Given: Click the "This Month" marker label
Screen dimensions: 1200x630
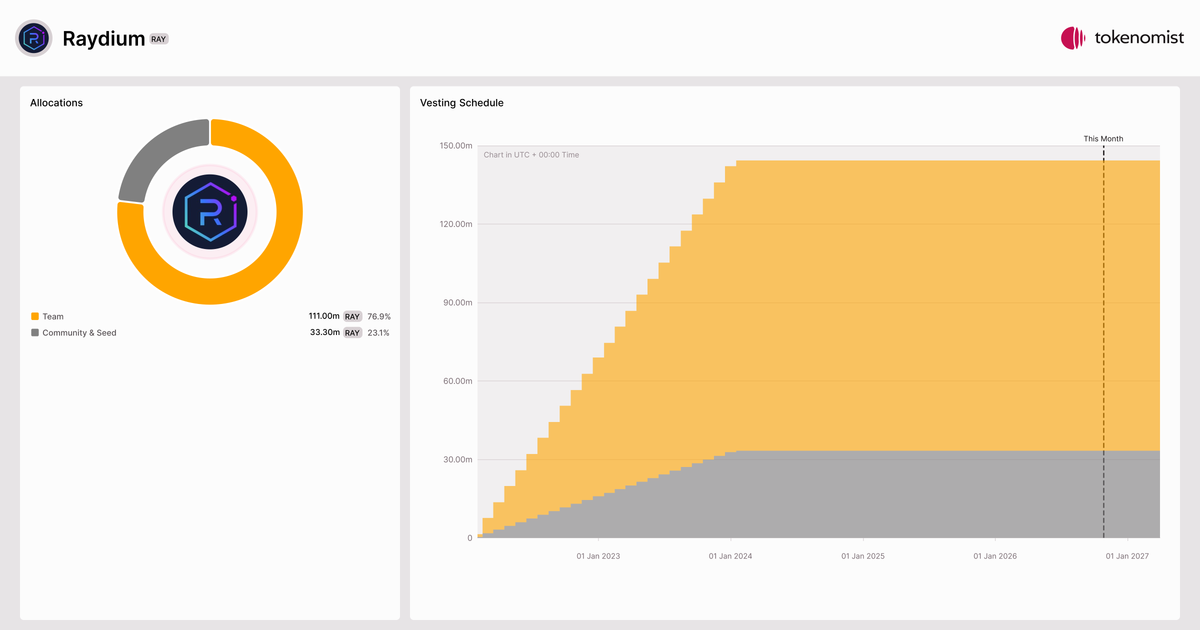Looking at the screenshot, I should [1103, 139].
